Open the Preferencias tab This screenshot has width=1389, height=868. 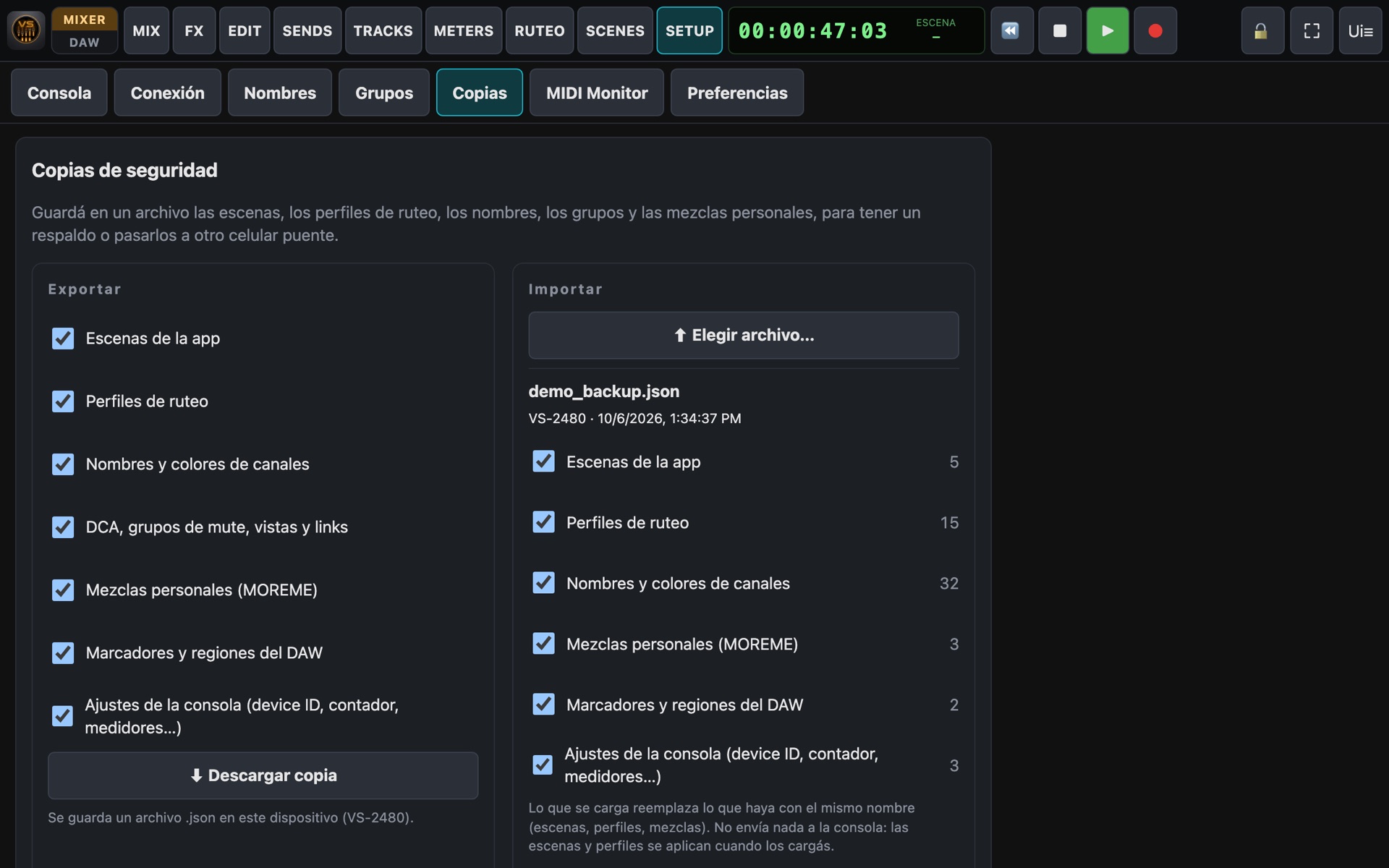pyautogui.click(x=737, y=93)
